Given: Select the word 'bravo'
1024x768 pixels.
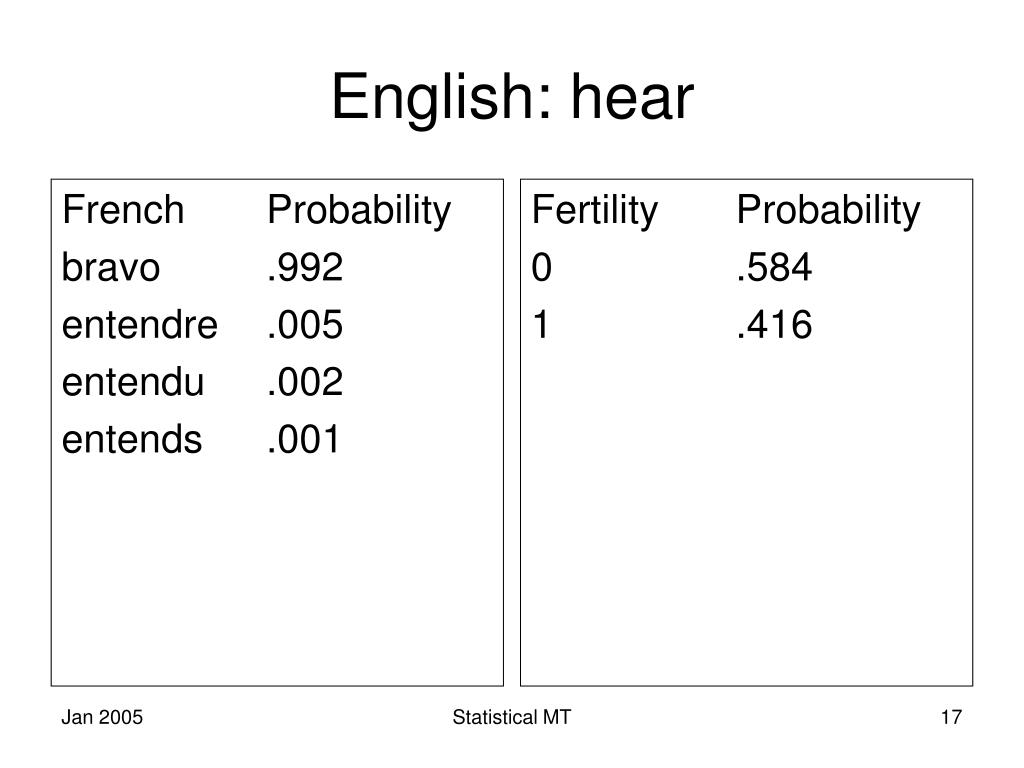Looking at the screenshot, I should click(x=110, y=267).
